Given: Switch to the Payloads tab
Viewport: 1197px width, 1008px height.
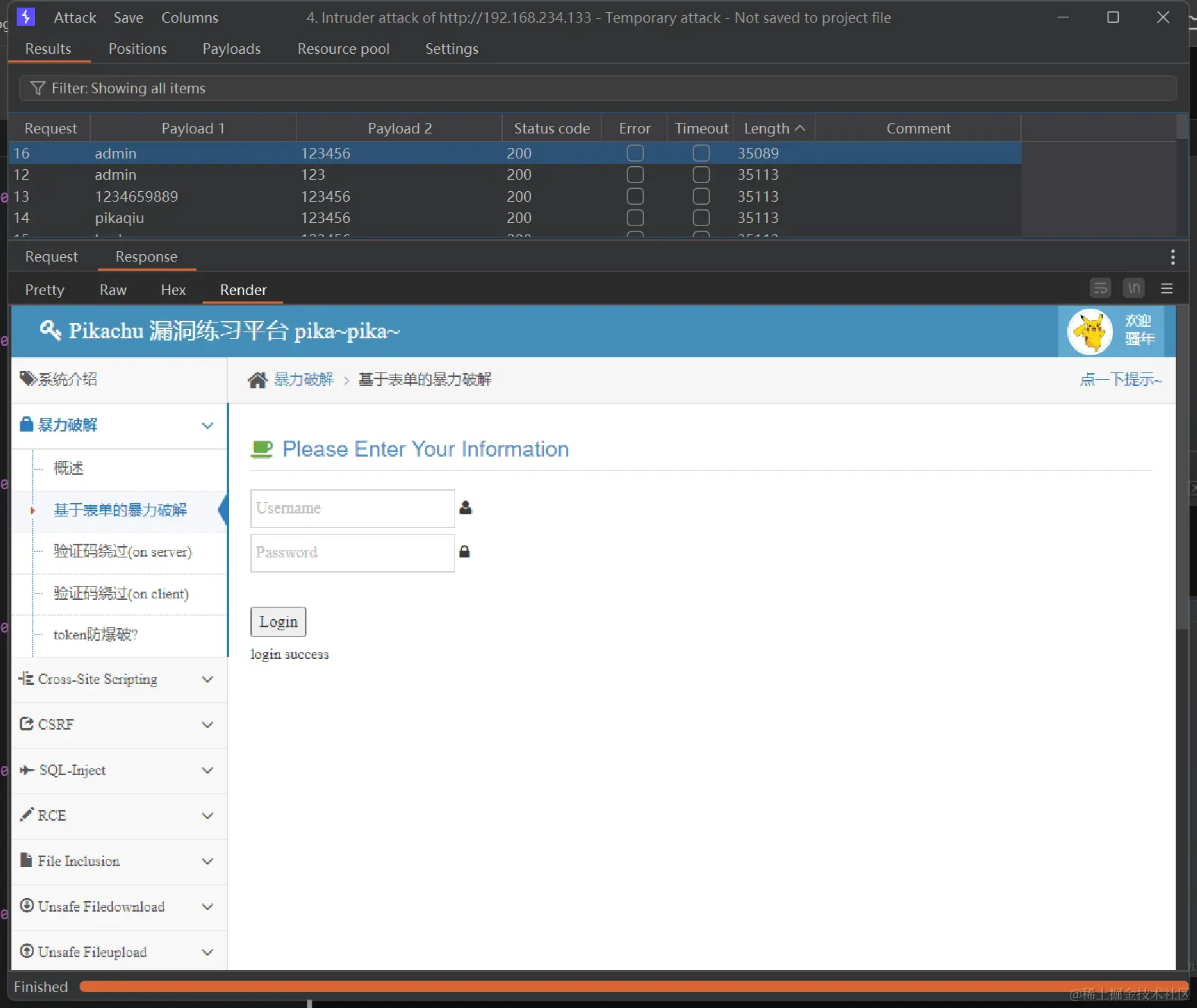Looking at the screenshot, I should point(231,49).
